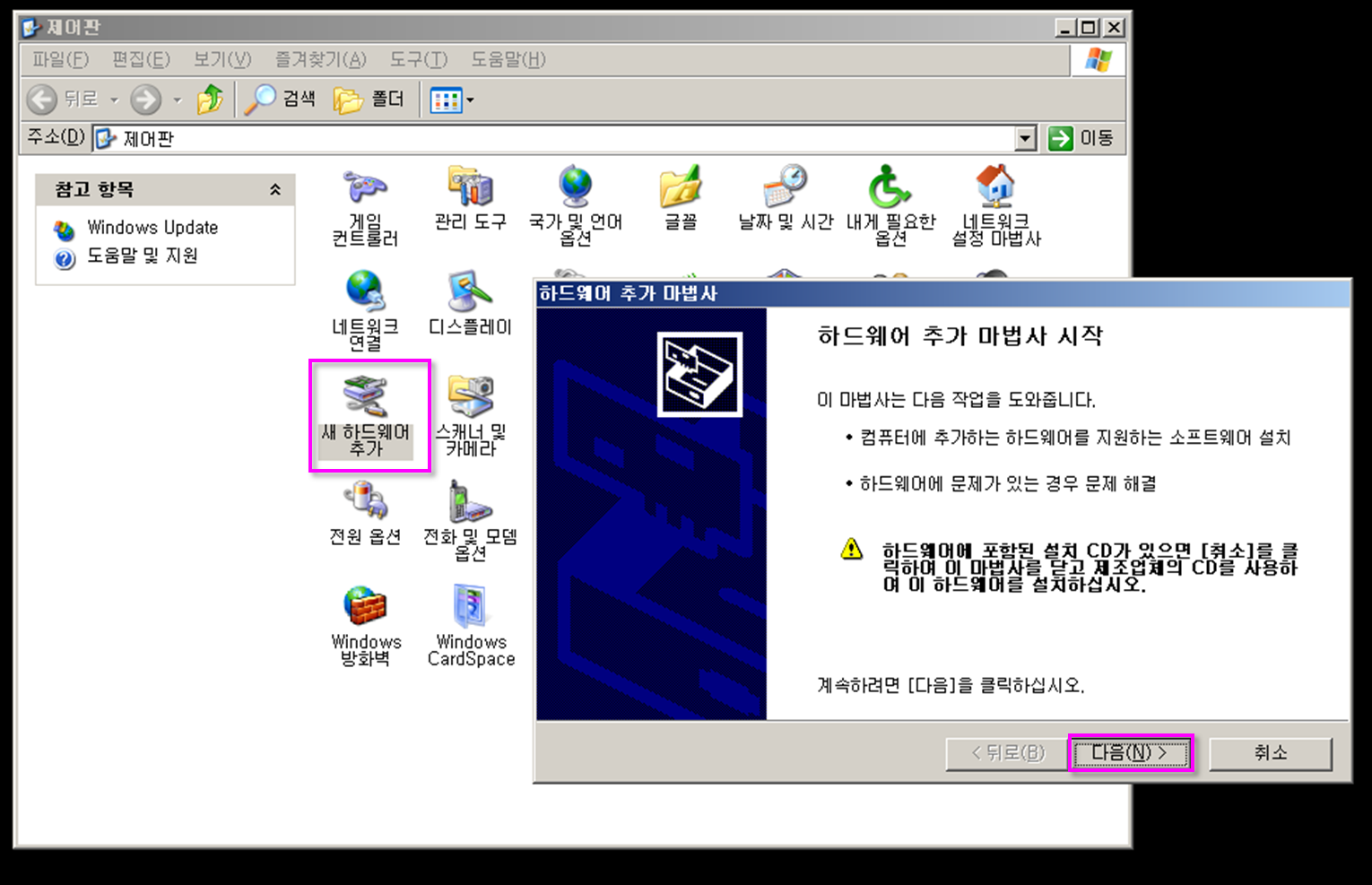Click text 계속하려면 [다음]을 클릭하십시오
1372x885 pixels.
(x=951, y=685)
